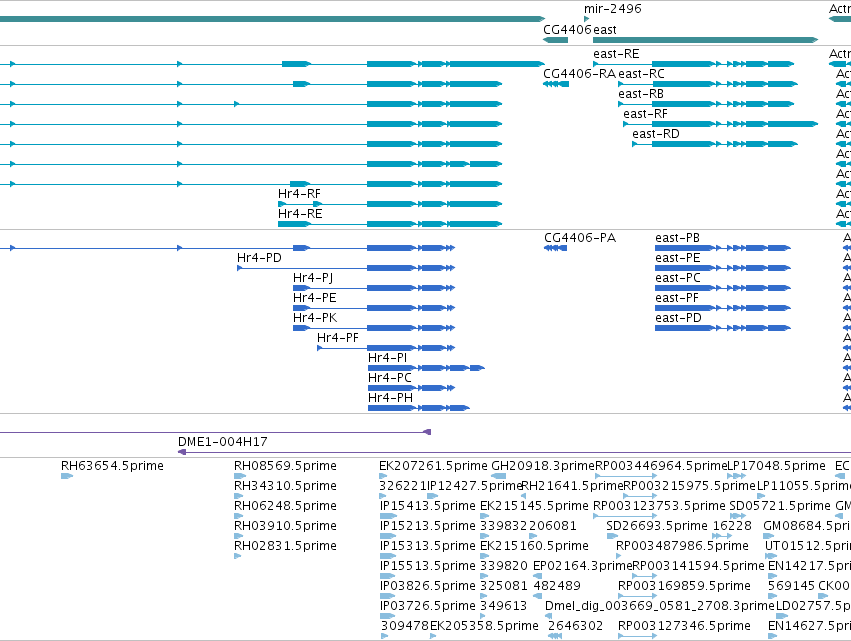Select the east-PF protein label

677,298
